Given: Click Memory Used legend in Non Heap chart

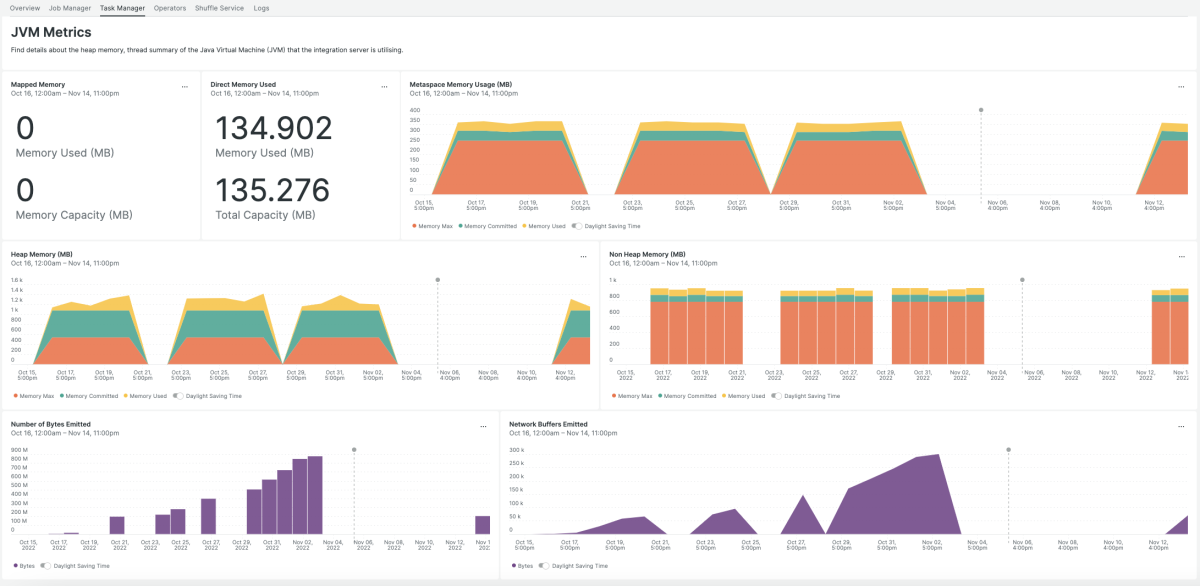Looking at the screenshot, I should [x=746, y=396].
